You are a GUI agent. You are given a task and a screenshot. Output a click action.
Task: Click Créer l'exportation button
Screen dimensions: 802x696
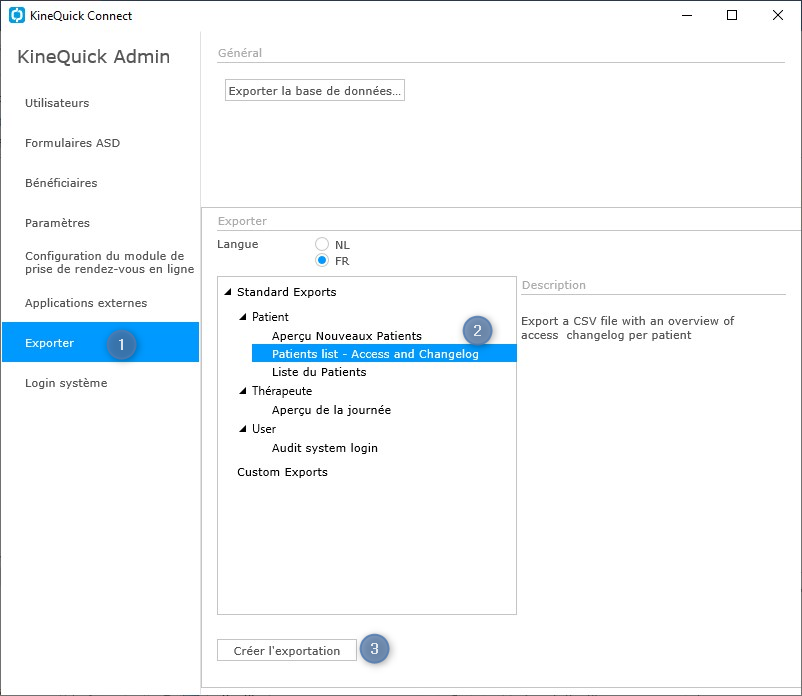coord(286,650)
